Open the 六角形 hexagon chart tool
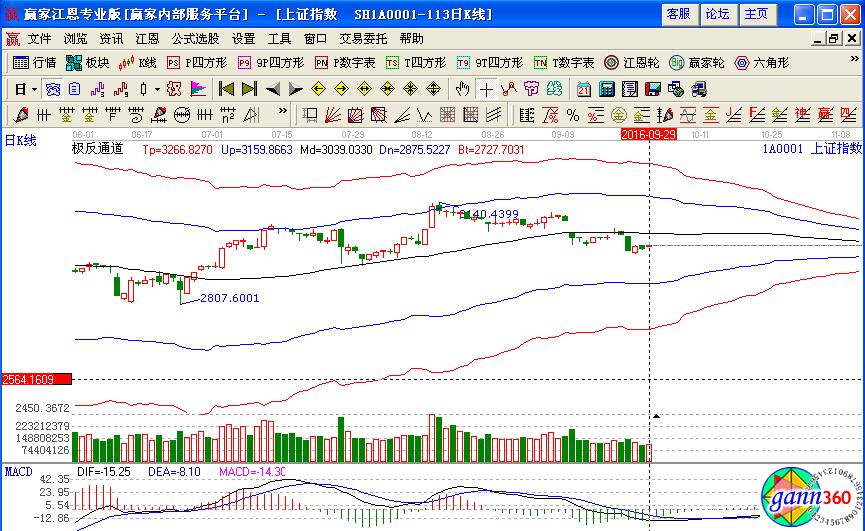The image size is (865, 531). 762,62
